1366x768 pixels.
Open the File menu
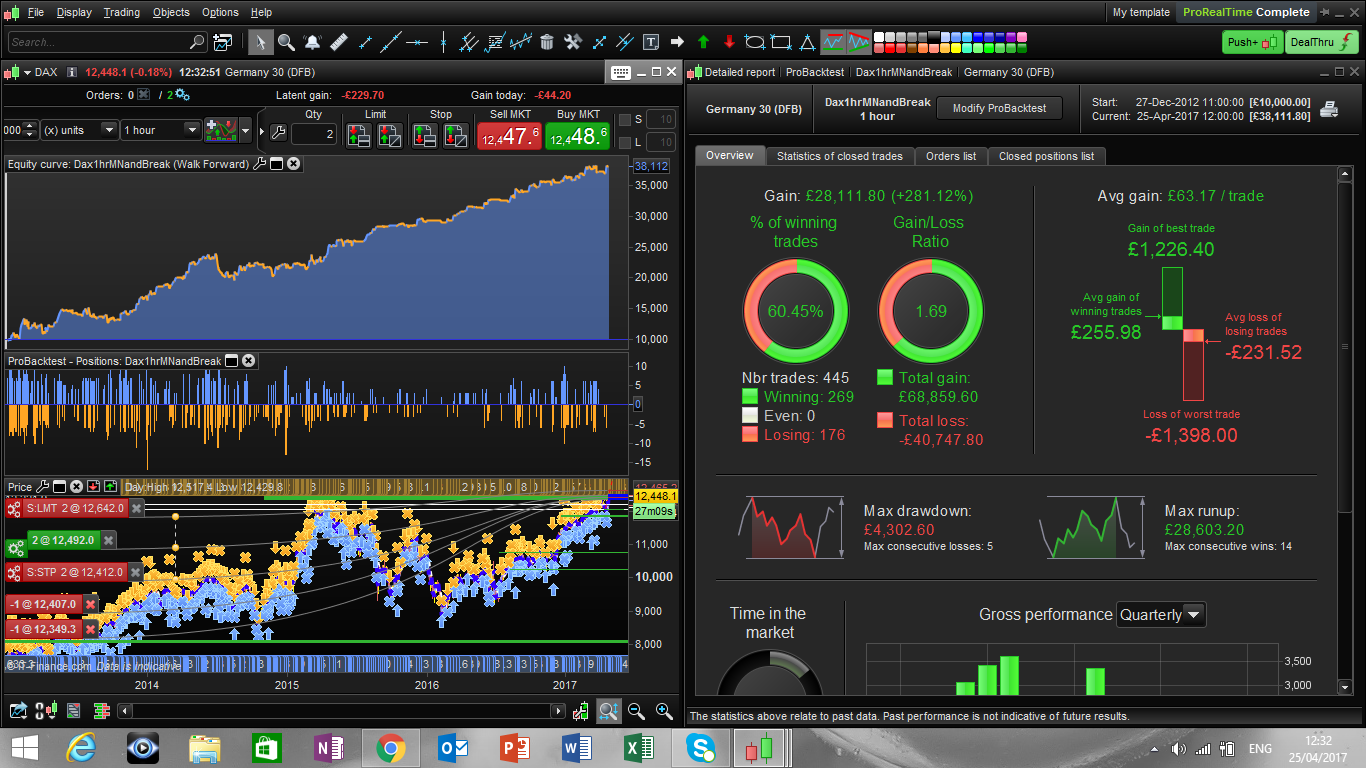point(36,13)
